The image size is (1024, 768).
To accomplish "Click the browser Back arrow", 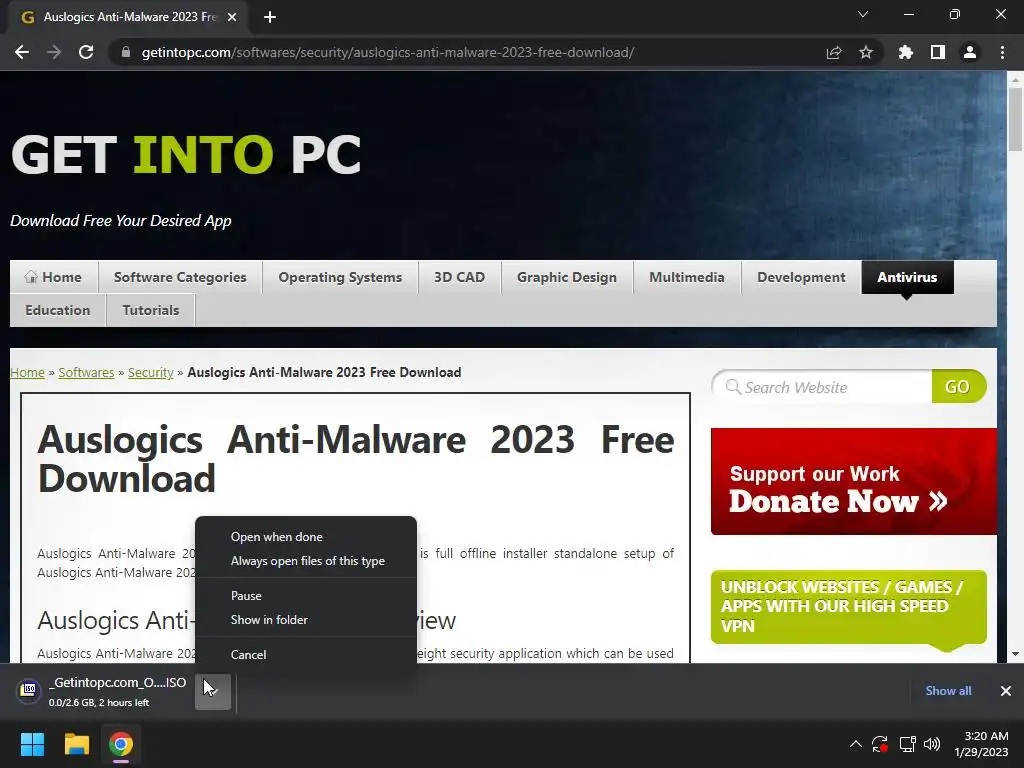I will coord(22,52).
